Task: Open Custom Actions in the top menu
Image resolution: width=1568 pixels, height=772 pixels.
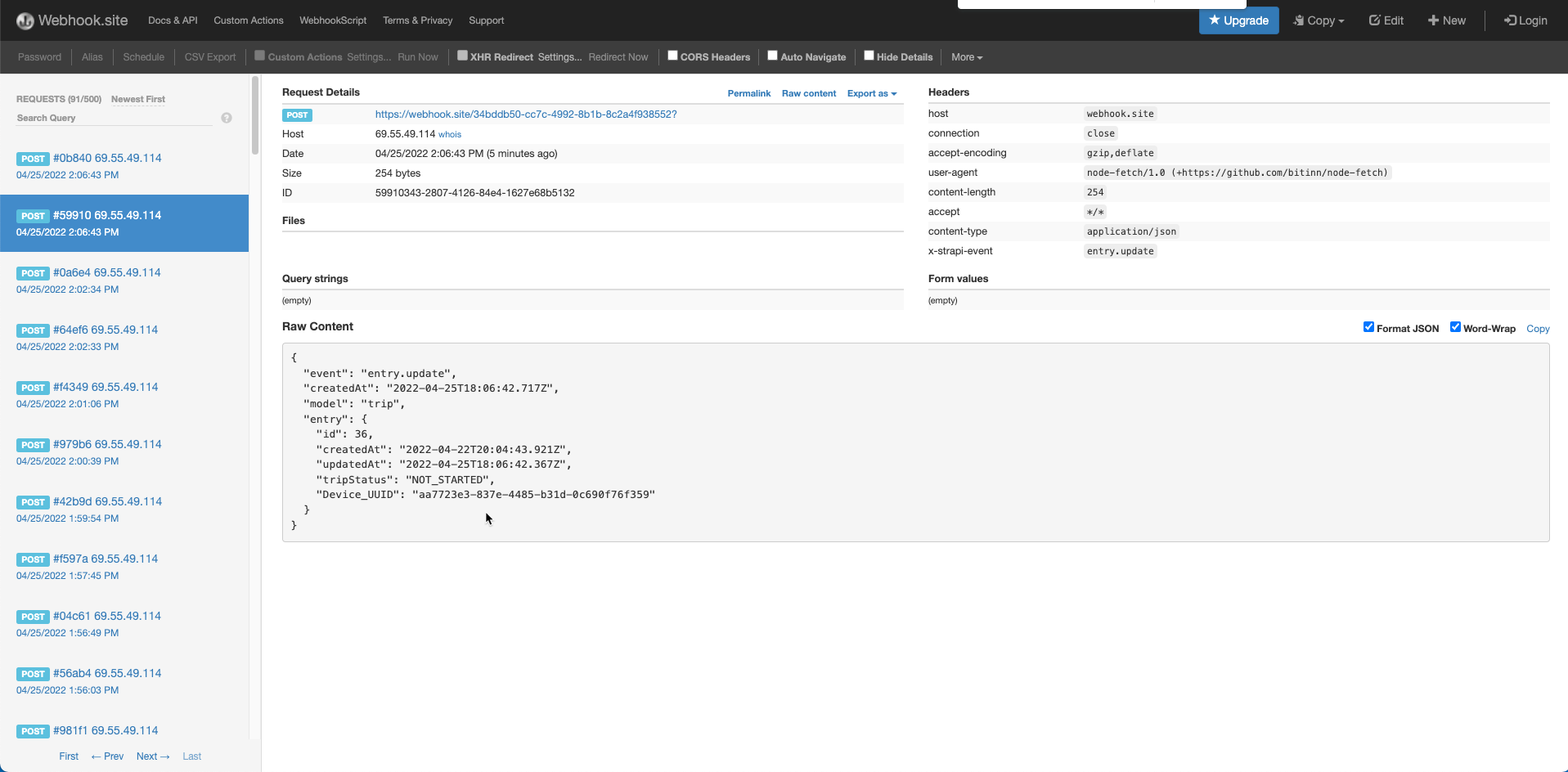Action: 248,20
